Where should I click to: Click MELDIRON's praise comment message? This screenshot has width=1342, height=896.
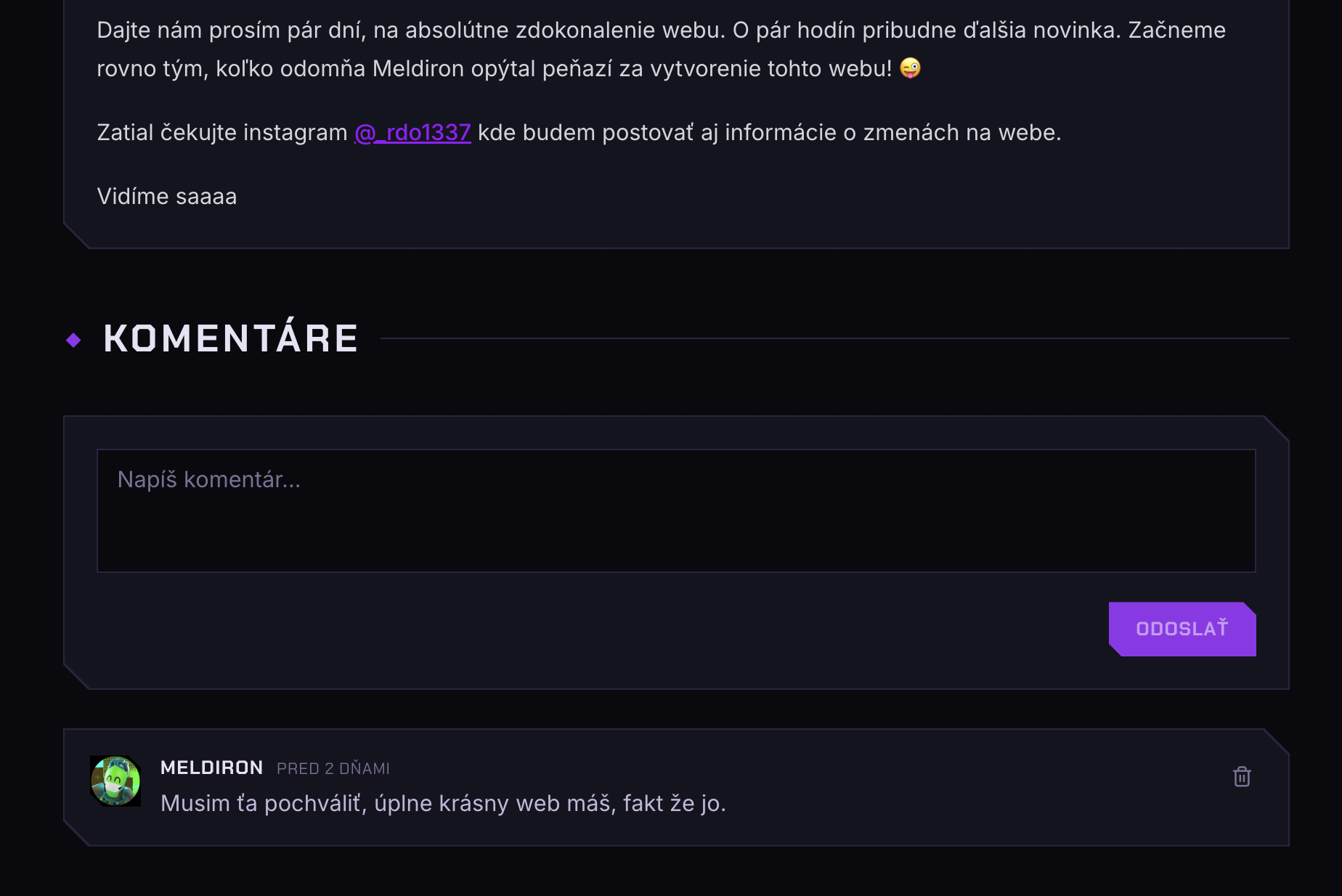[x=444, y=803]
